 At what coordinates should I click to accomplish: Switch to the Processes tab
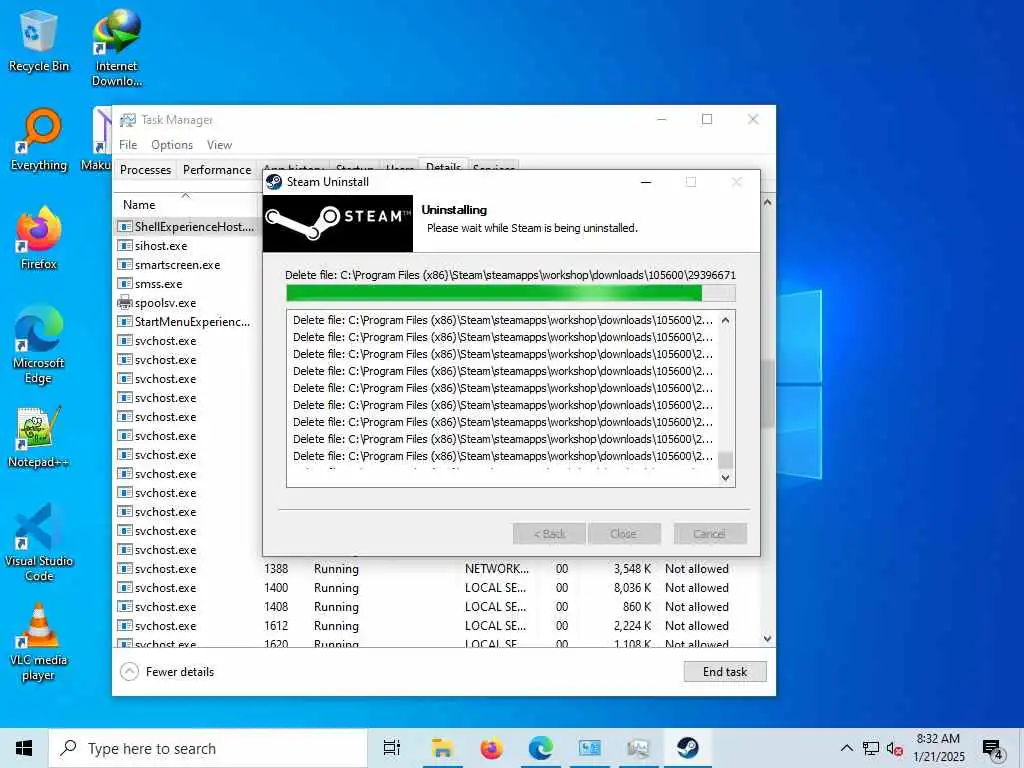145,170
